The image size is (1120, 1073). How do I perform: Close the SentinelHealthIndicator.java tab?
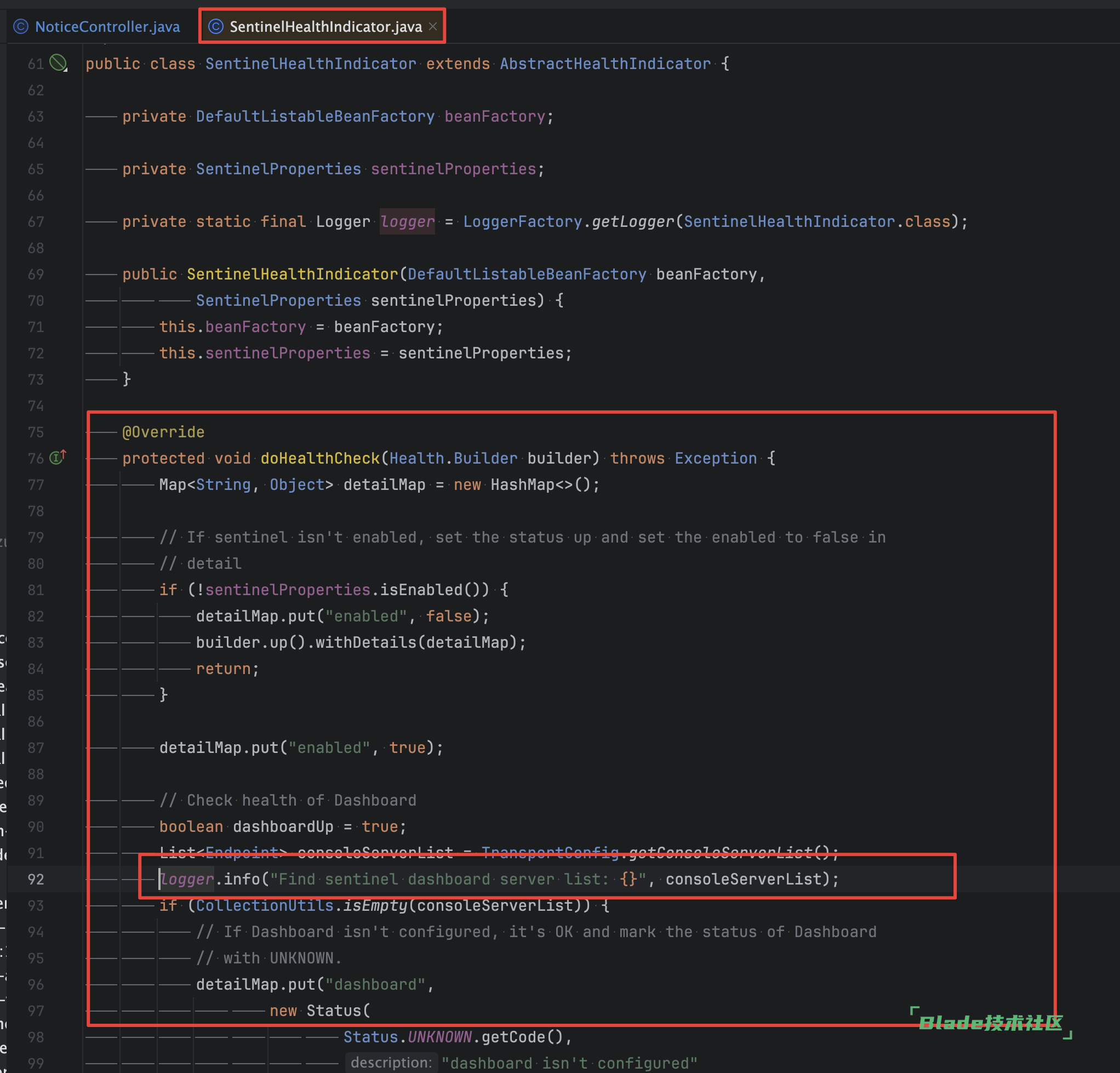pyautogui.click(x=432, y=26)
